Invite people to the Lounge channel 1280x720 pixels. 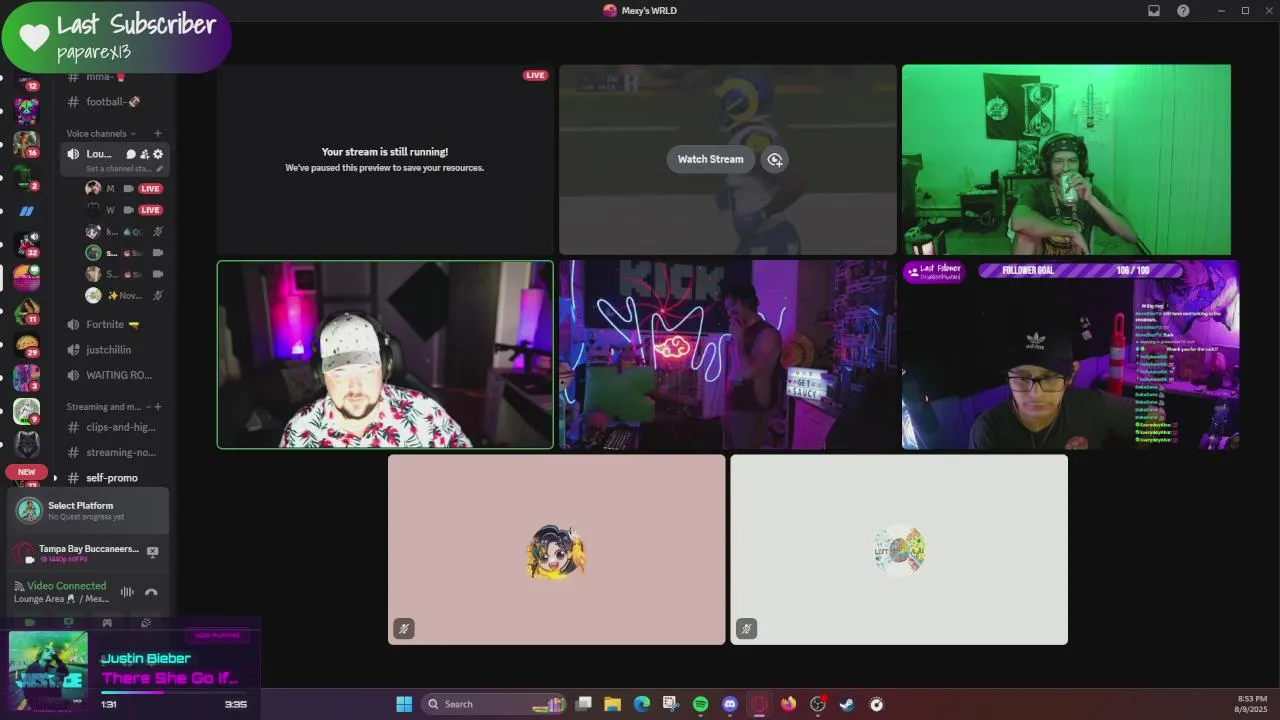click(145, 154)
